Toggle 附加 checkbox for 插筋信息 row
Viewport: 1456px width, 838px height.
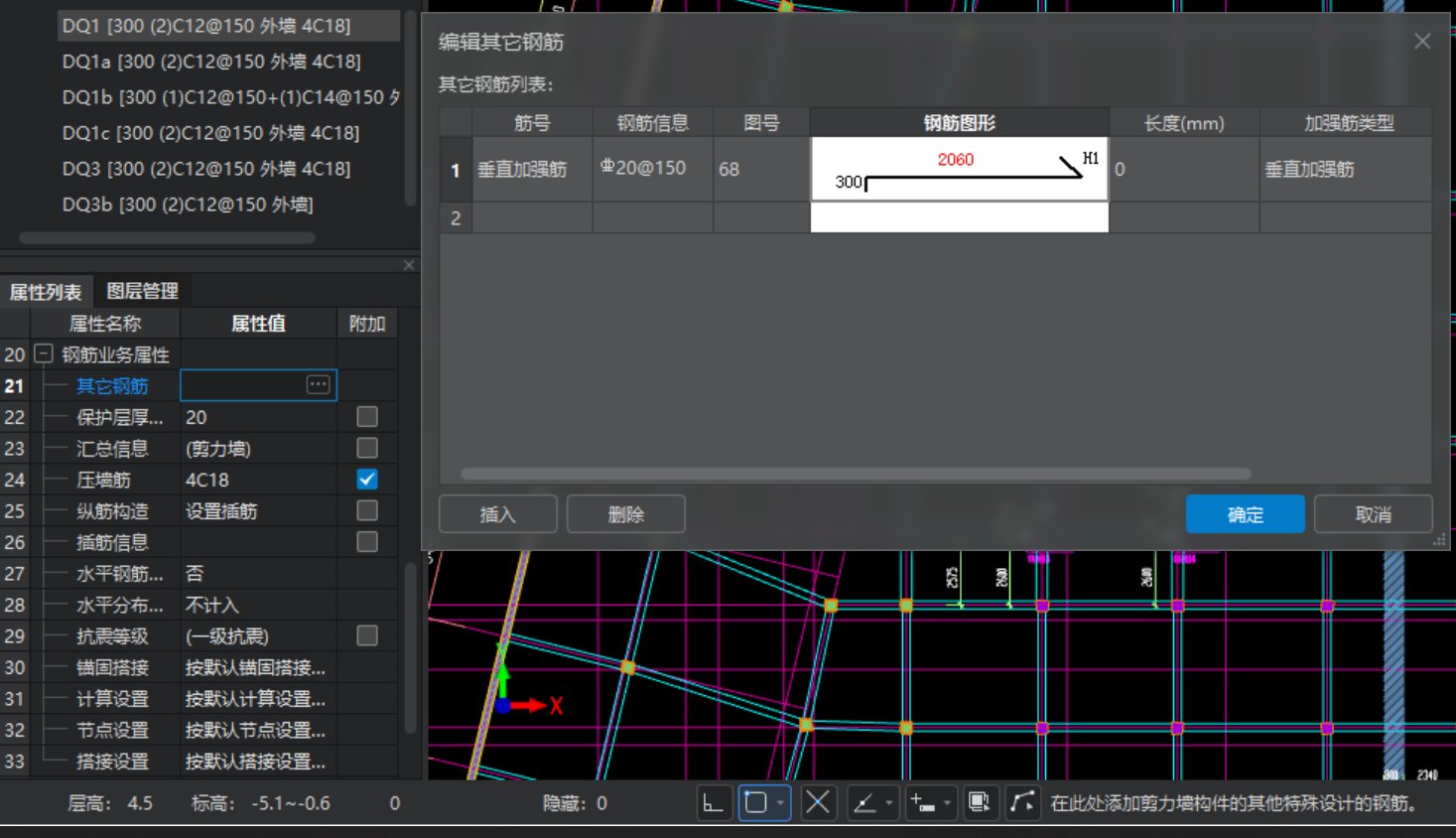pos(367,542)
